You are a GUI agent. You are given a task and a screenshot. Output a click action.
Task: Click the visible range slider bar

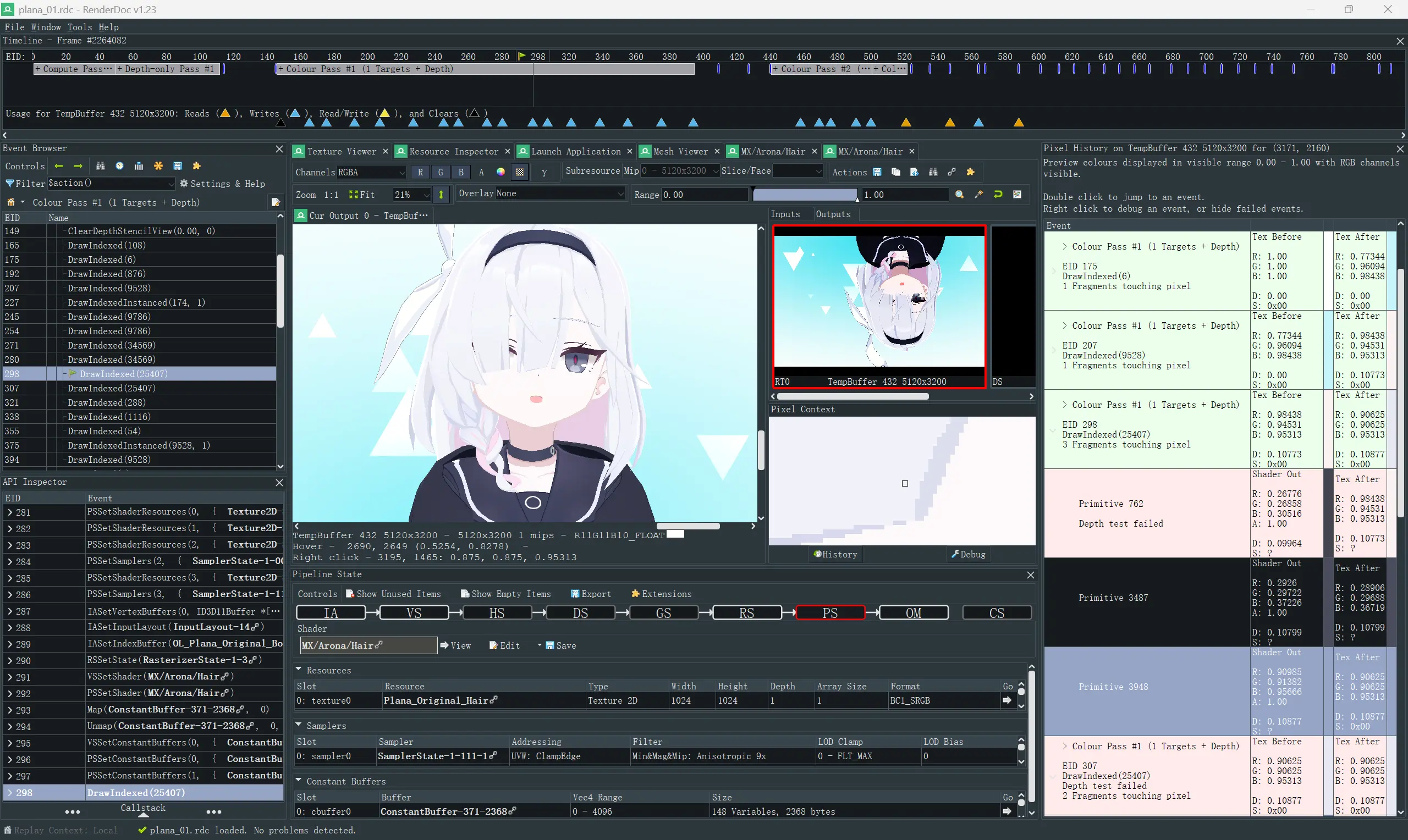tap(805, 195)
